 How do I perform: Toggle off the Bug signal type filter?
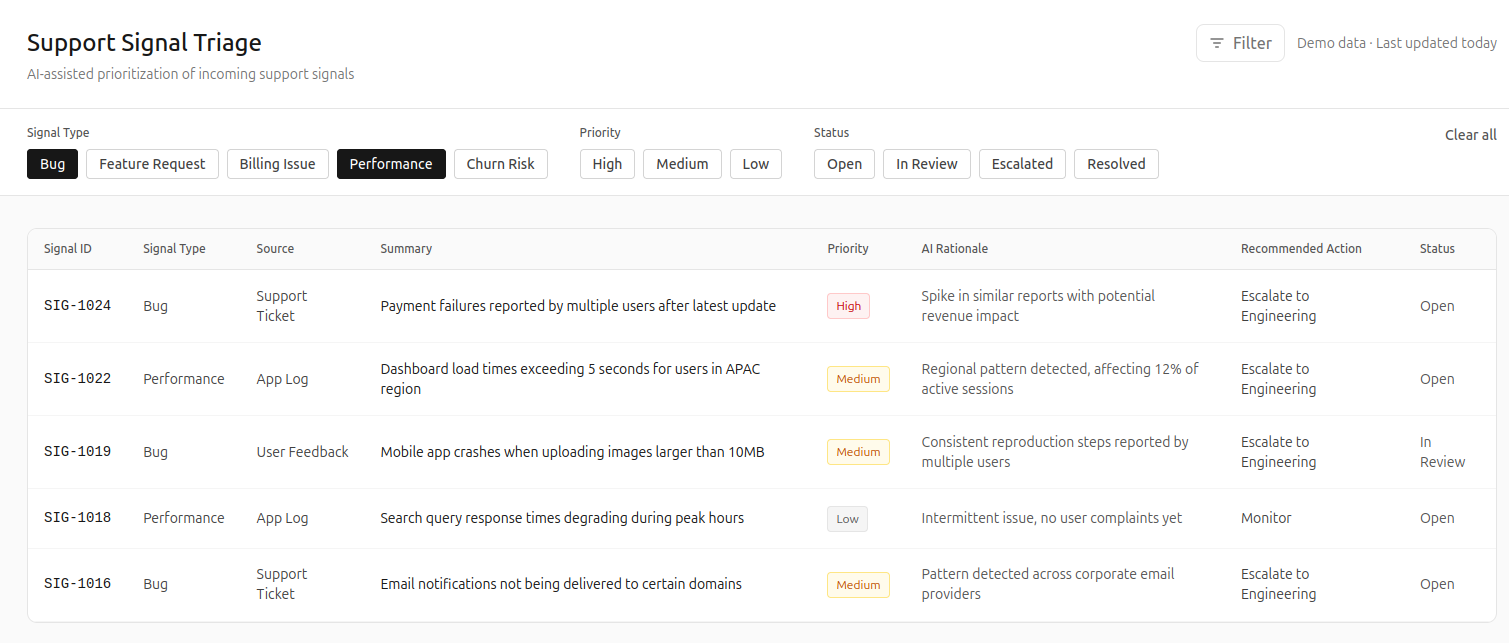(52, 163)
